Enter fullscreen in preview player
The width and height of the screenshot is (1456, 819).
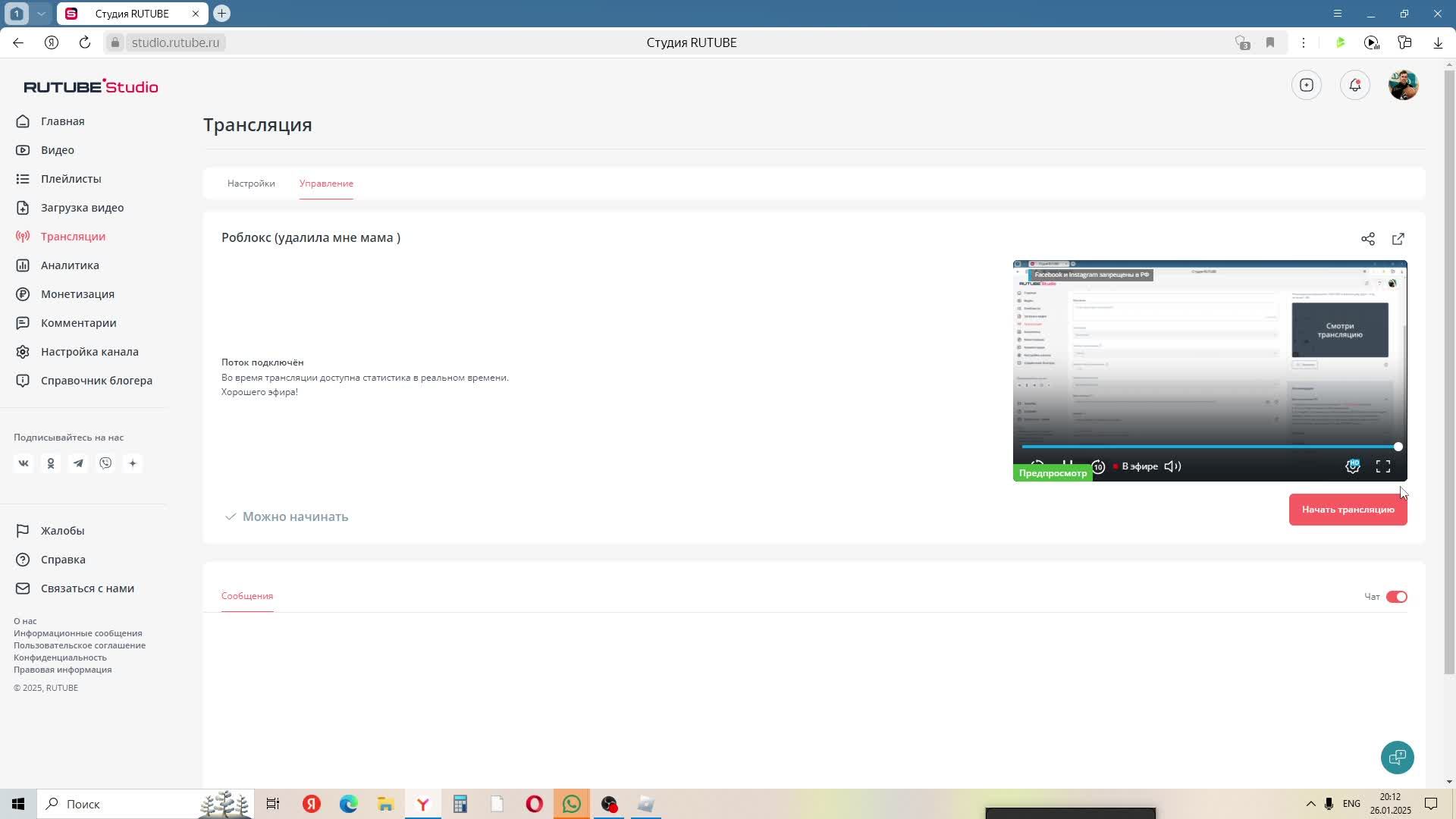coord(1383,466)
